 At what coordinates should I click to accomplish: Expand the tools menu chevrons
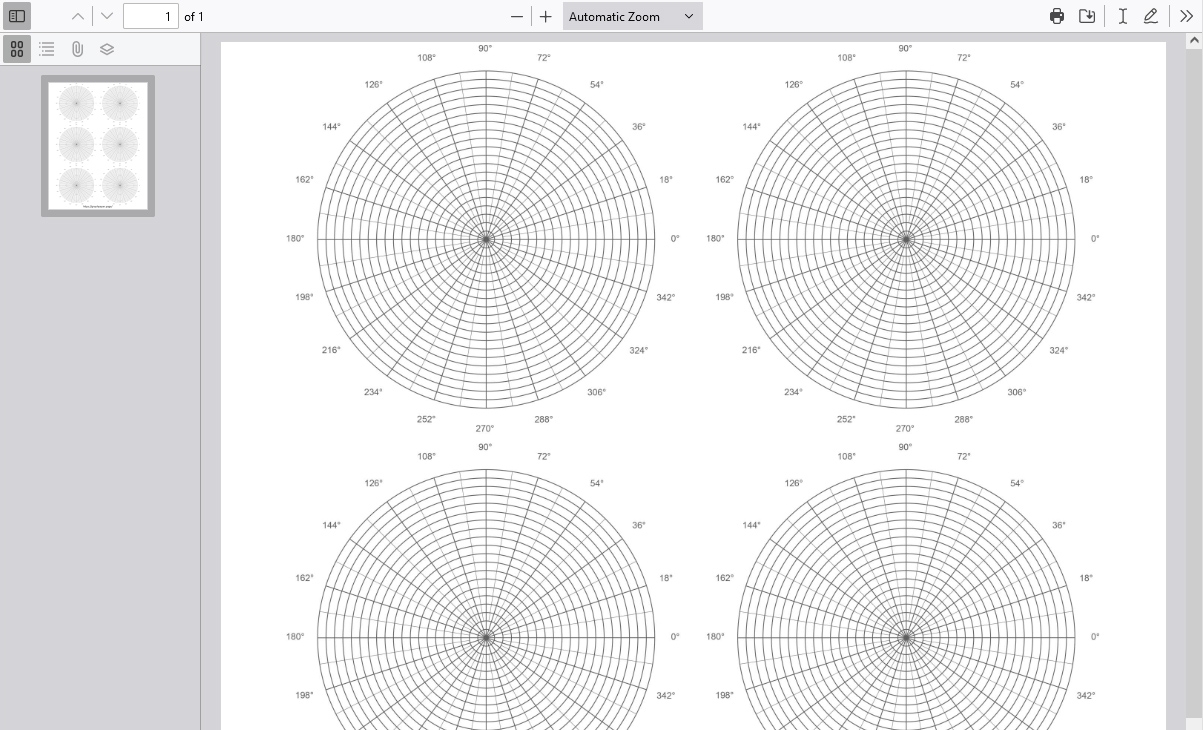1186,16
